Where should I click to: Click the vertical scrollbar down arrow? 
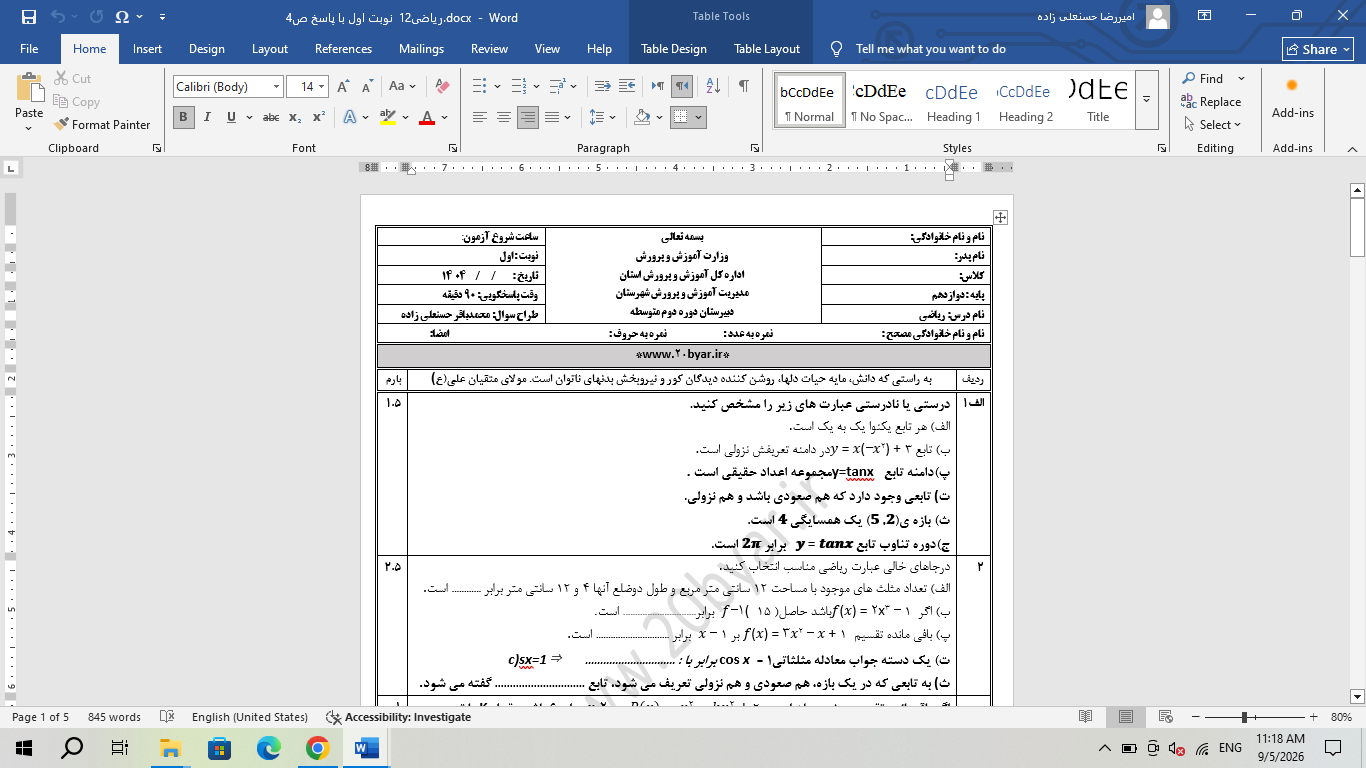pyautogui.click(x=1357, y=696)
